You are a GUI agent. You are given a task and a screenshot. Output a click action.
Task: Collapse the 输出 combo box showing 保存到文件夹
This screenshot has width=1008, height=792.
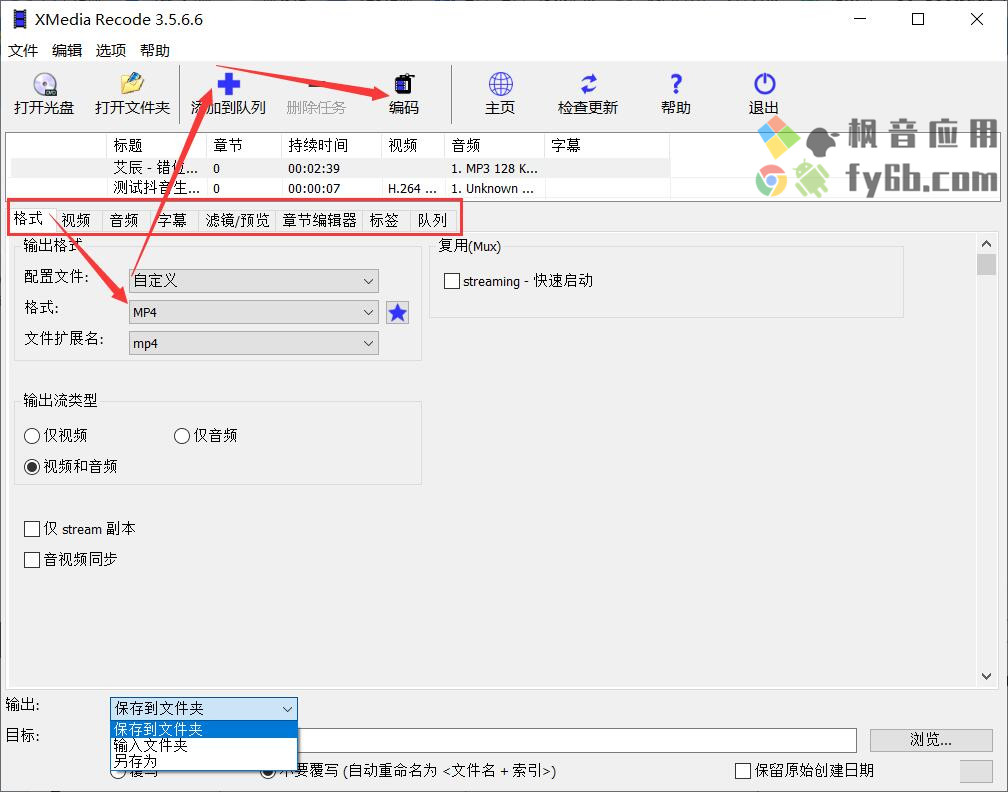click(204, 708)
